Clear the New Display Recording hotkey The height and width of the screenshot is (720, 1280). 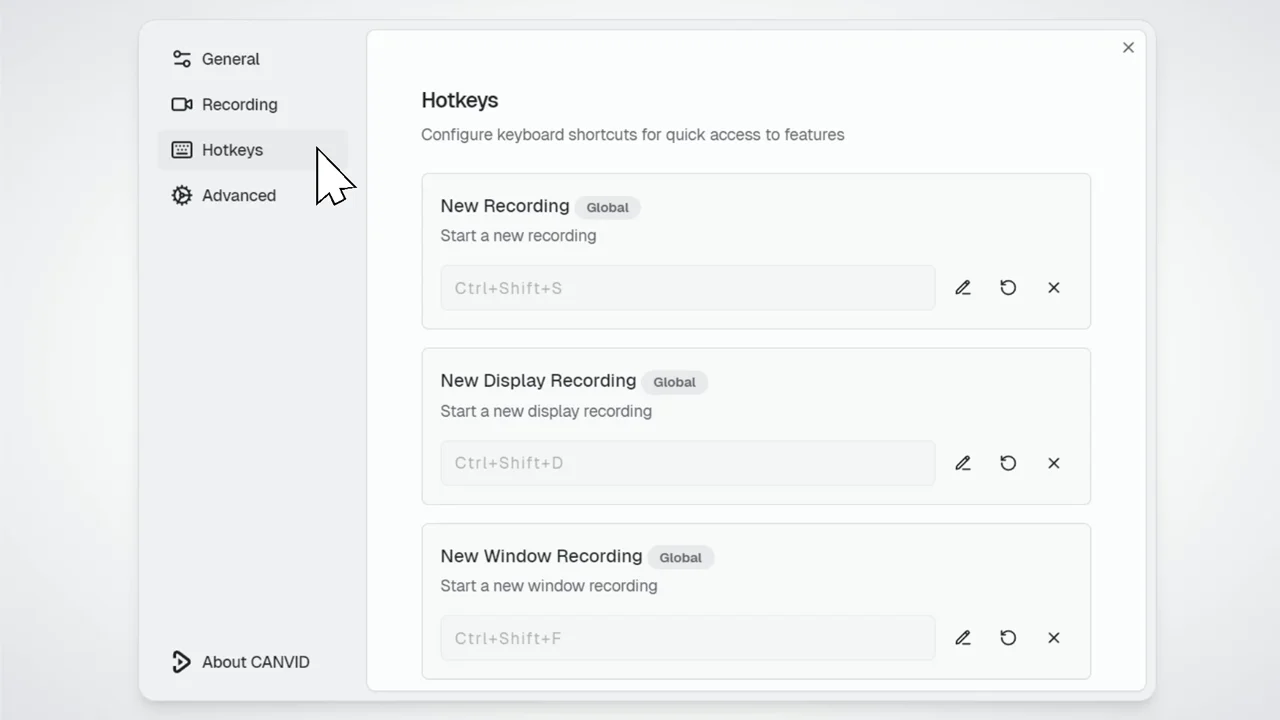click(x=1053, y=462)
